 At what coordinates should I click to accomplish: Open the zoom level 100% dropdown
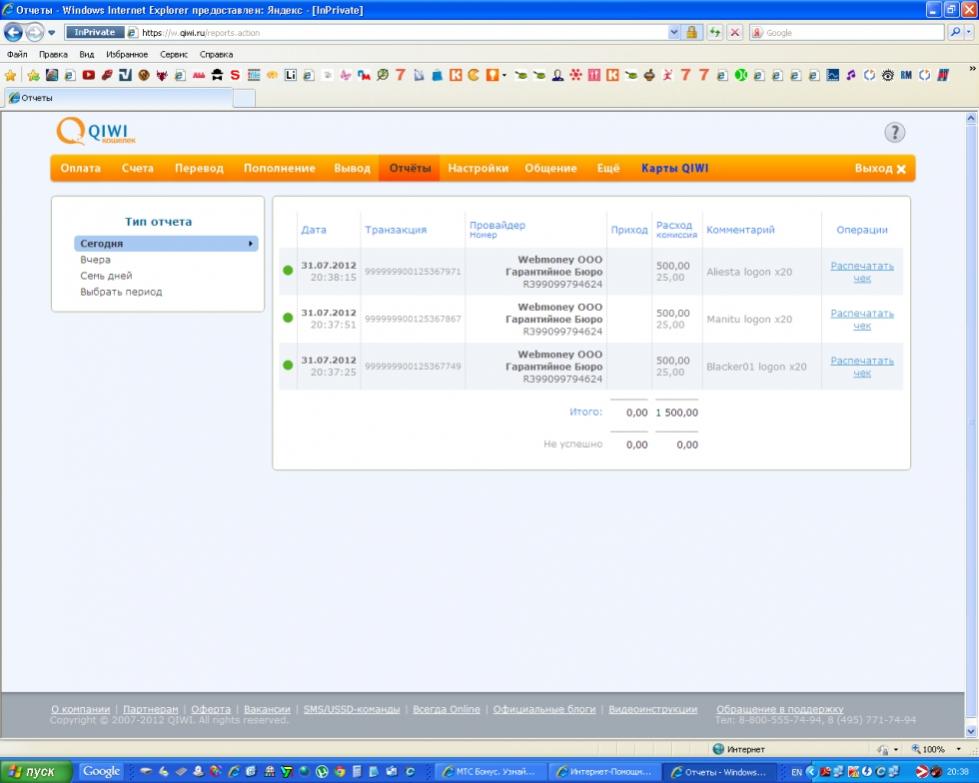[x=959, y=749]
